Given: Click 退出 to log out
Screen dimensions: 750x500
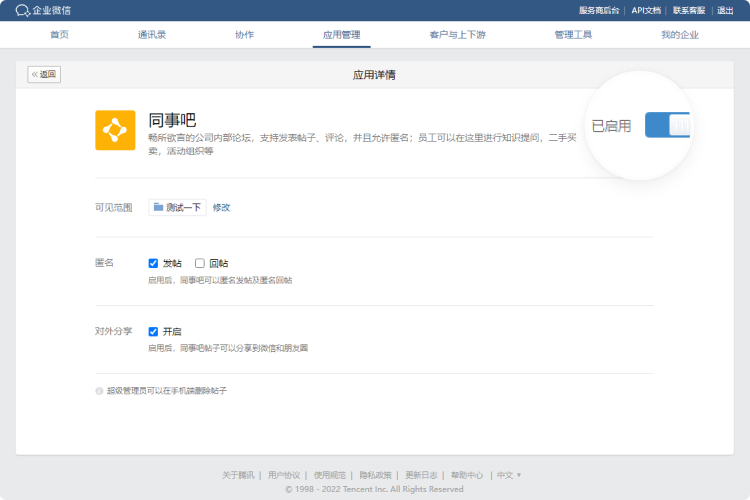Looking at the screenshot, I should (725, 10).
